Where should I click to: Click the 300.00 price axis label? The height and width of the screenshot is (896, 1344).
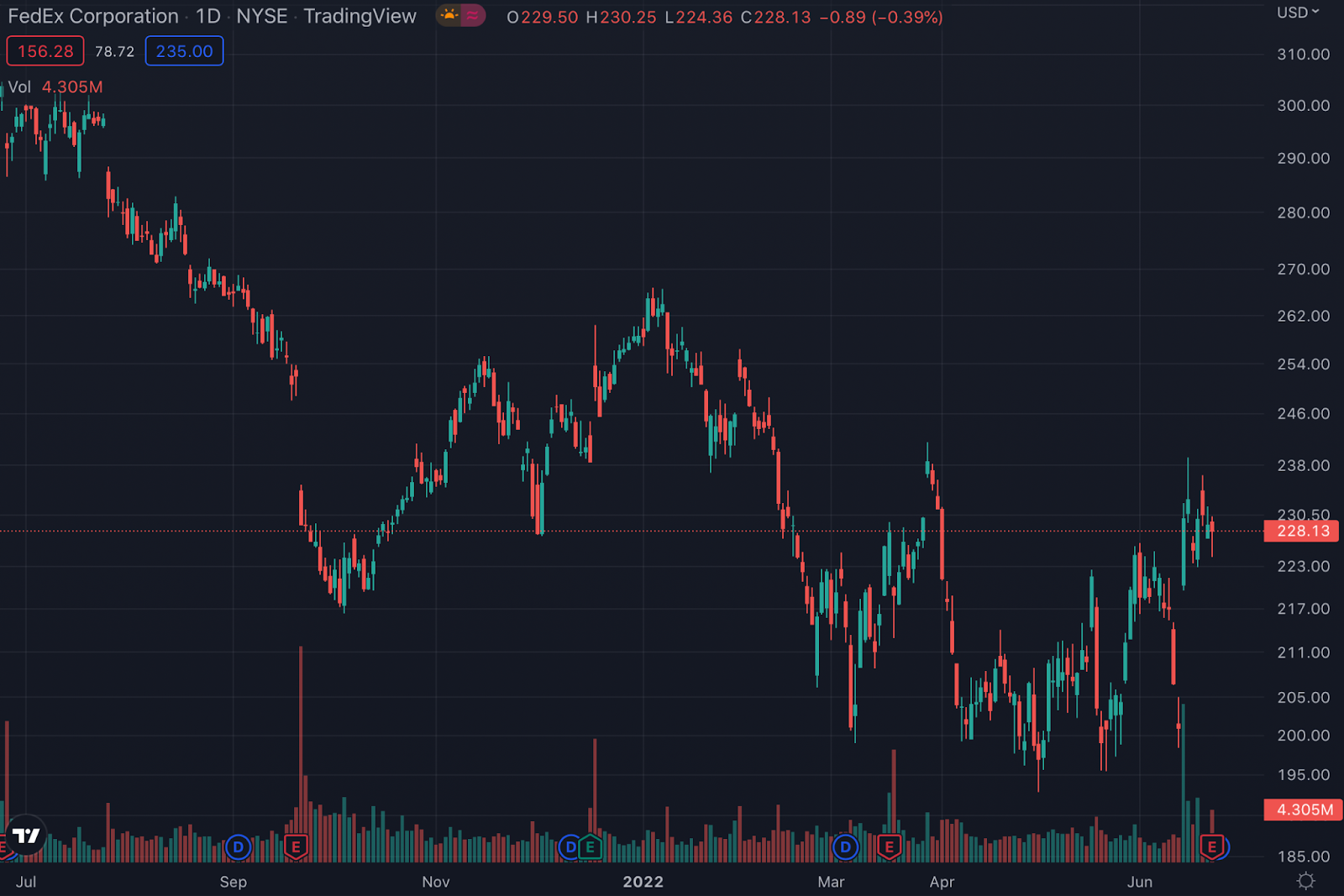tap(1304, 106)
